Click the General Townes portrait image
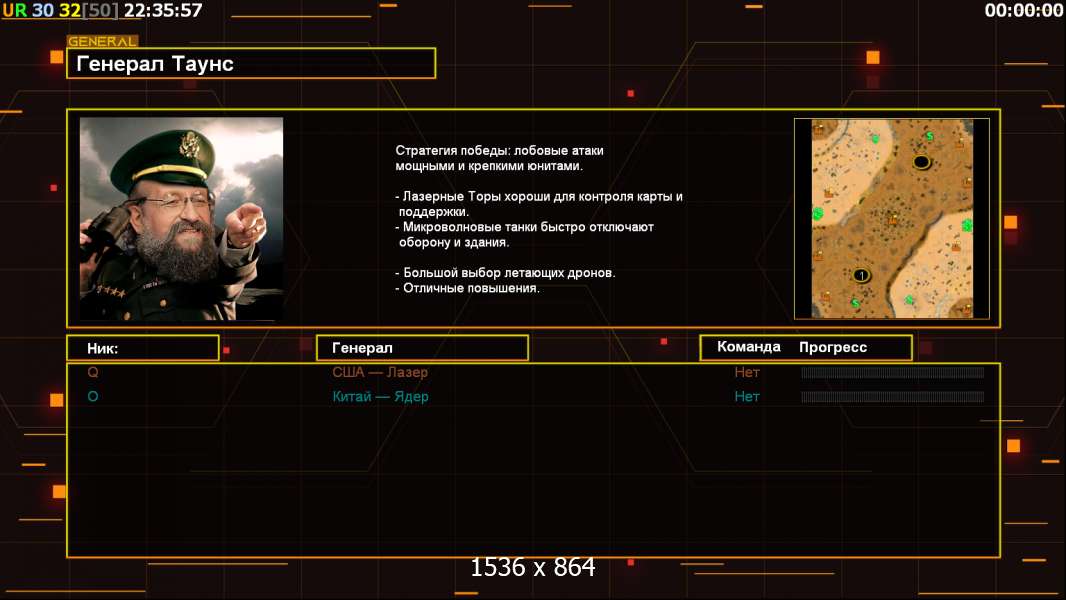 pyautogui.click(x=182, y=219)
